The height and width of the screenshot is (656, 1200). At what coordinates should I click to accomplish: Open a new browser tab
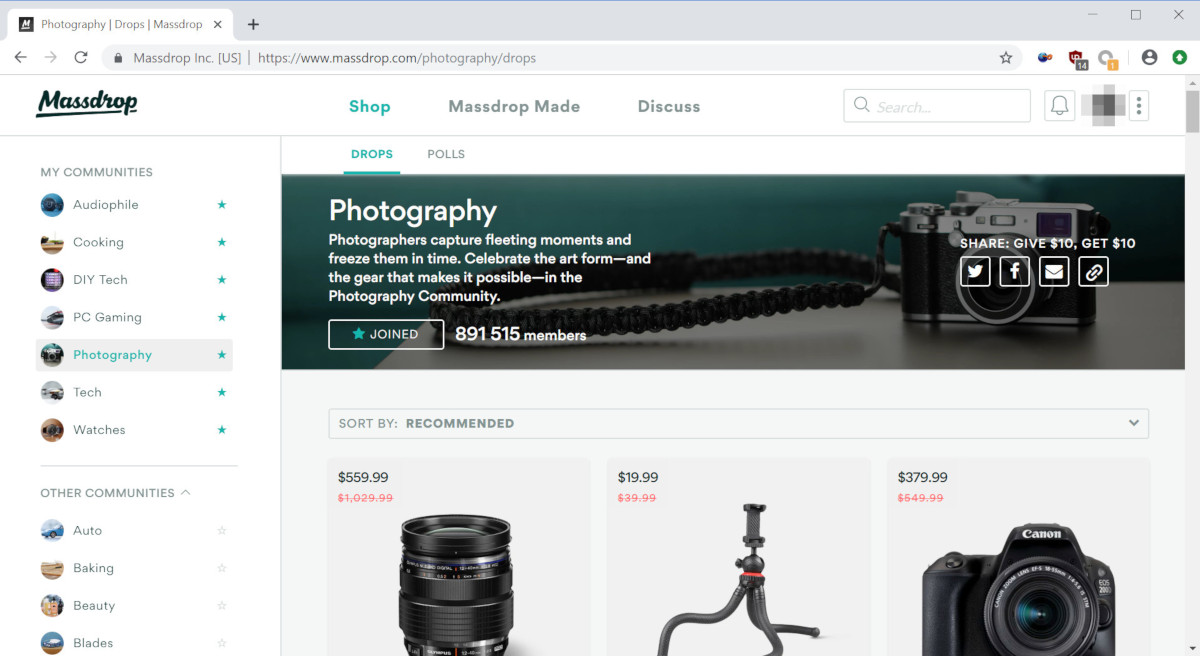point(253,24)
